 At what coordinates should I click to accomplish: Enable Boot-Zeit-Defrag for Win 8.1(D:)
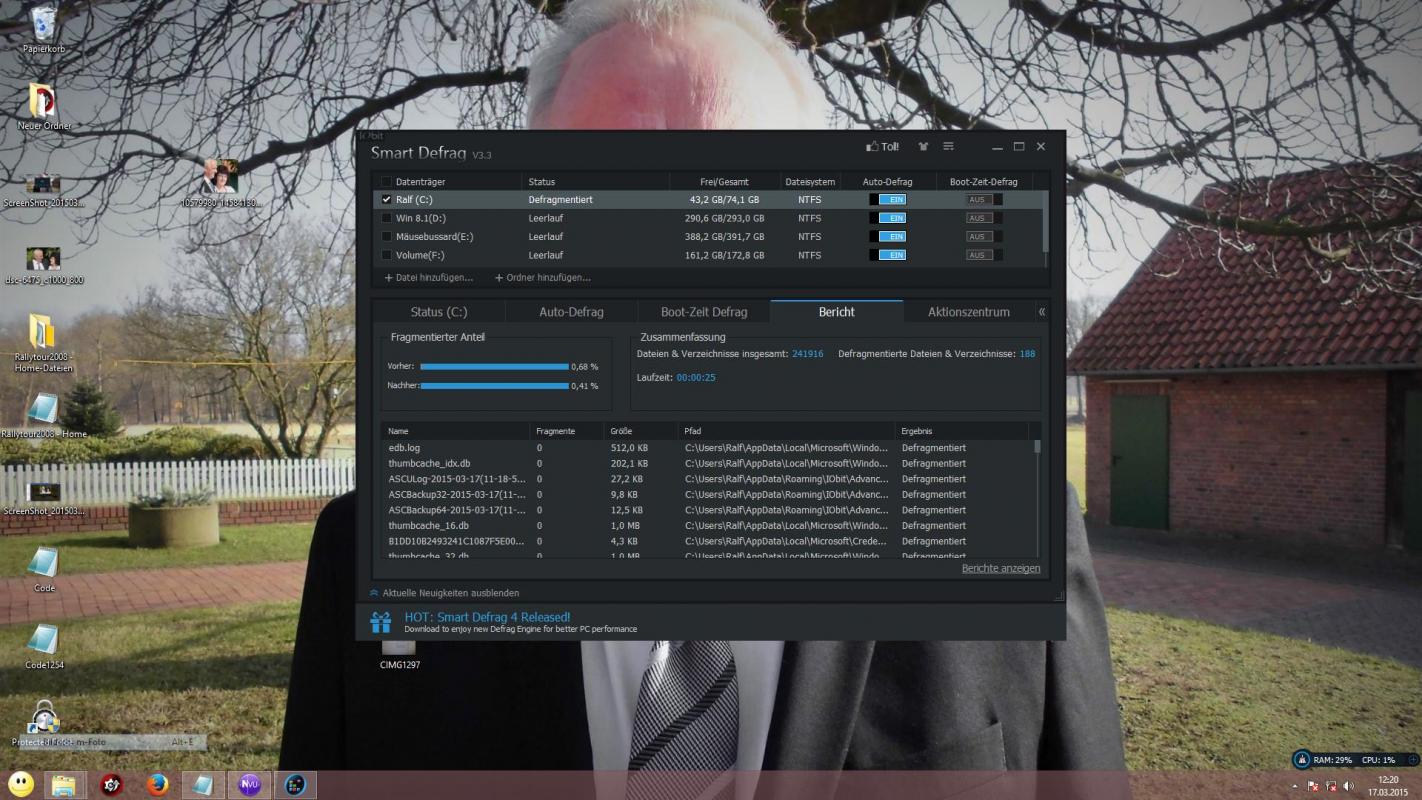(984, 218)
